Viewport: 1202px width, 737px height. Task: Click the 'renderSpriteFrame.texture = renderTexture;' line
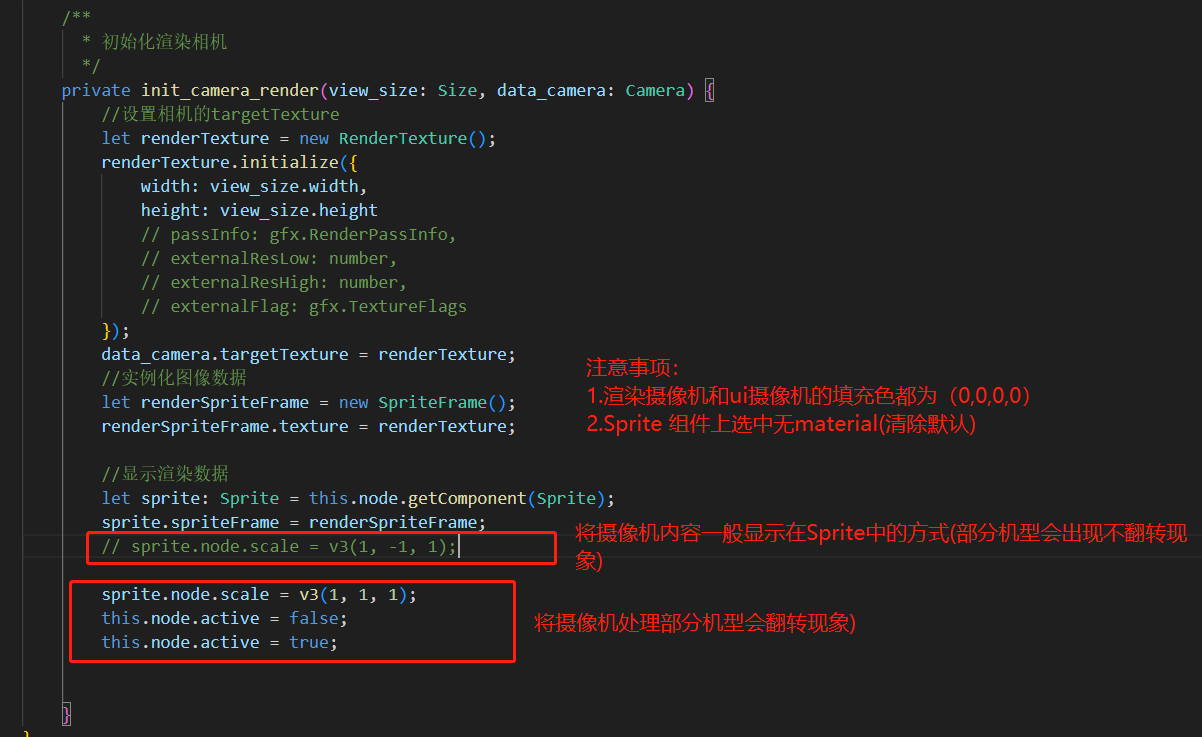[x=308, y=426]
